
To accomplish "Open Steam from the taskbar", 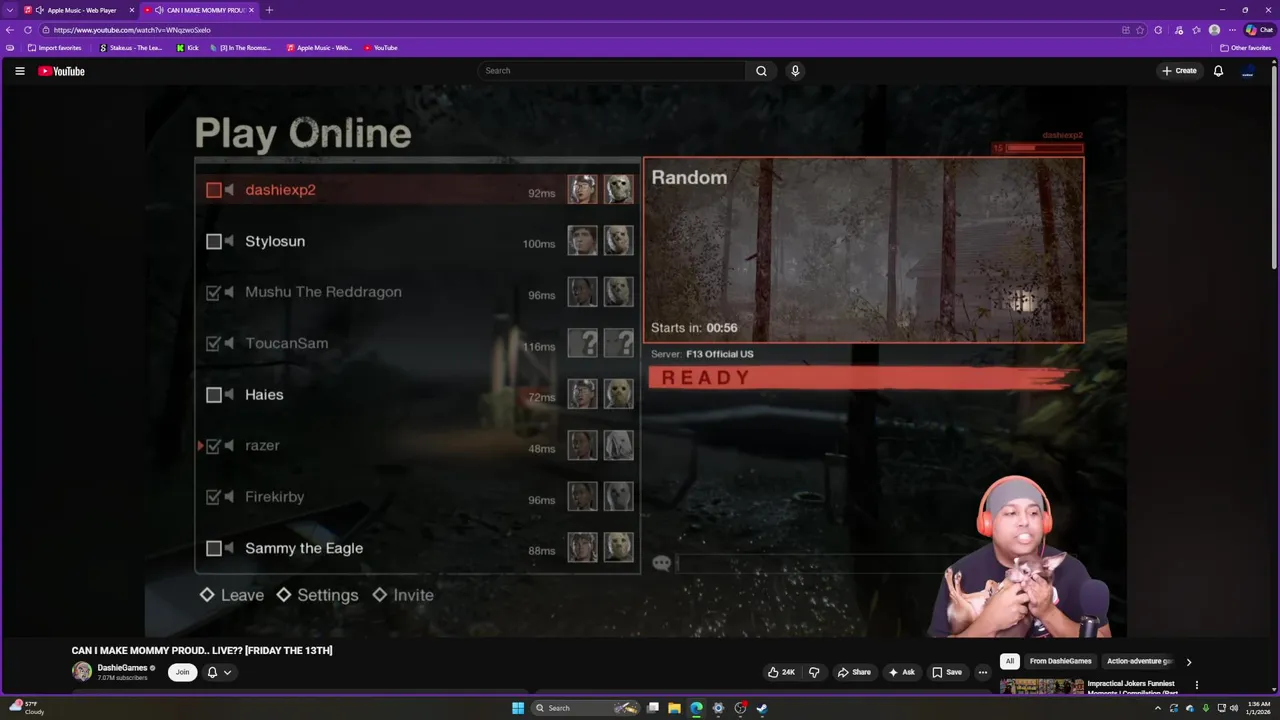I will click(762, 708).
